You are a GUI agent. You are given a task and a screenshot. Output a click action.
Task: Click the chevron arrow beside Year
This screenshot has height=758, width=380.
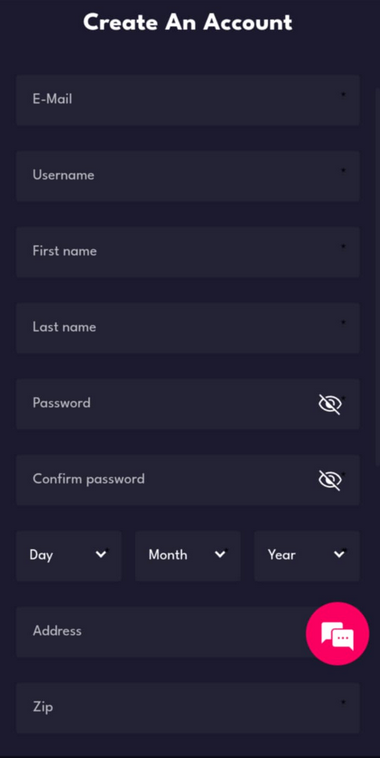click(x=339, y=554)
